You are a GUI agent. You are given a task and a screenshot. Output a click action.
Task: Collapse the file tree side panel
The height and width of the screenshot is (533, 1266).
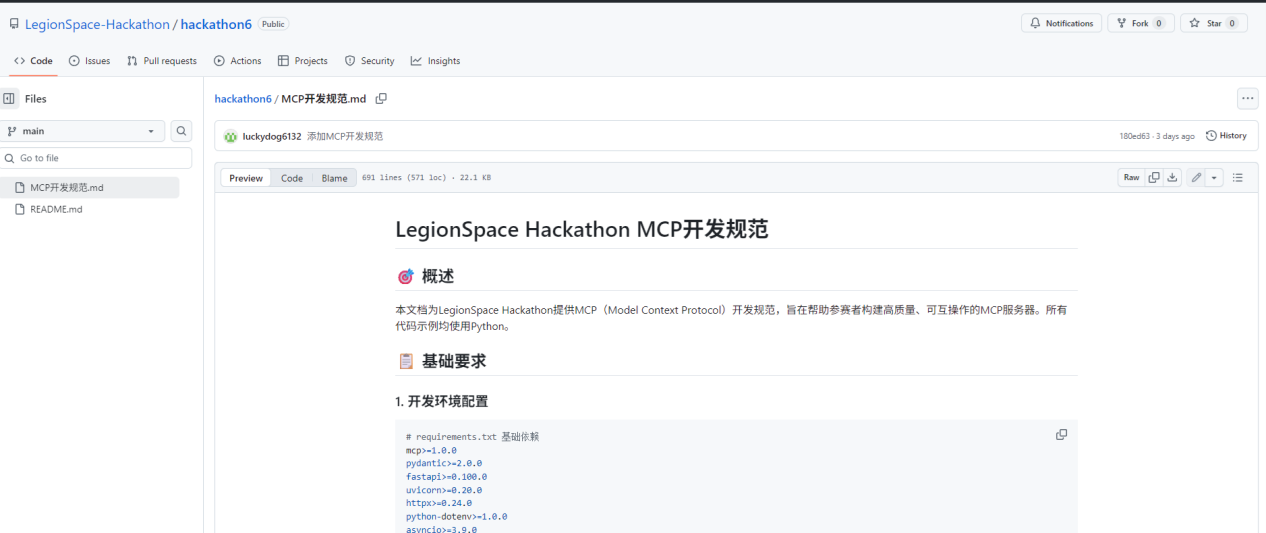9,99
